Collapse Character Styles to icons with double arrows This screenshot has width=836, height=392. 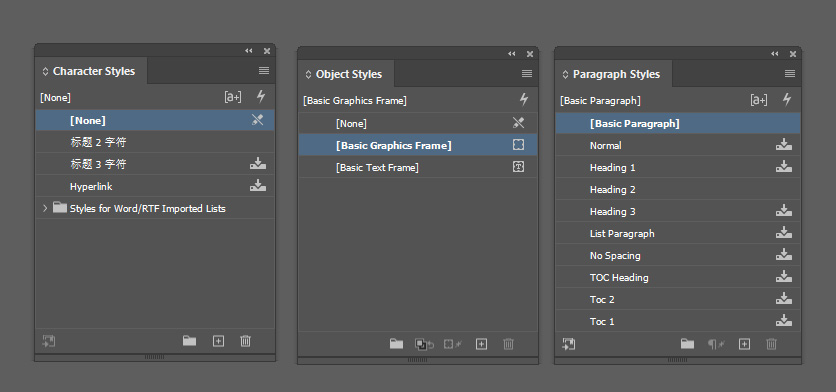click(x=248, y=51)
